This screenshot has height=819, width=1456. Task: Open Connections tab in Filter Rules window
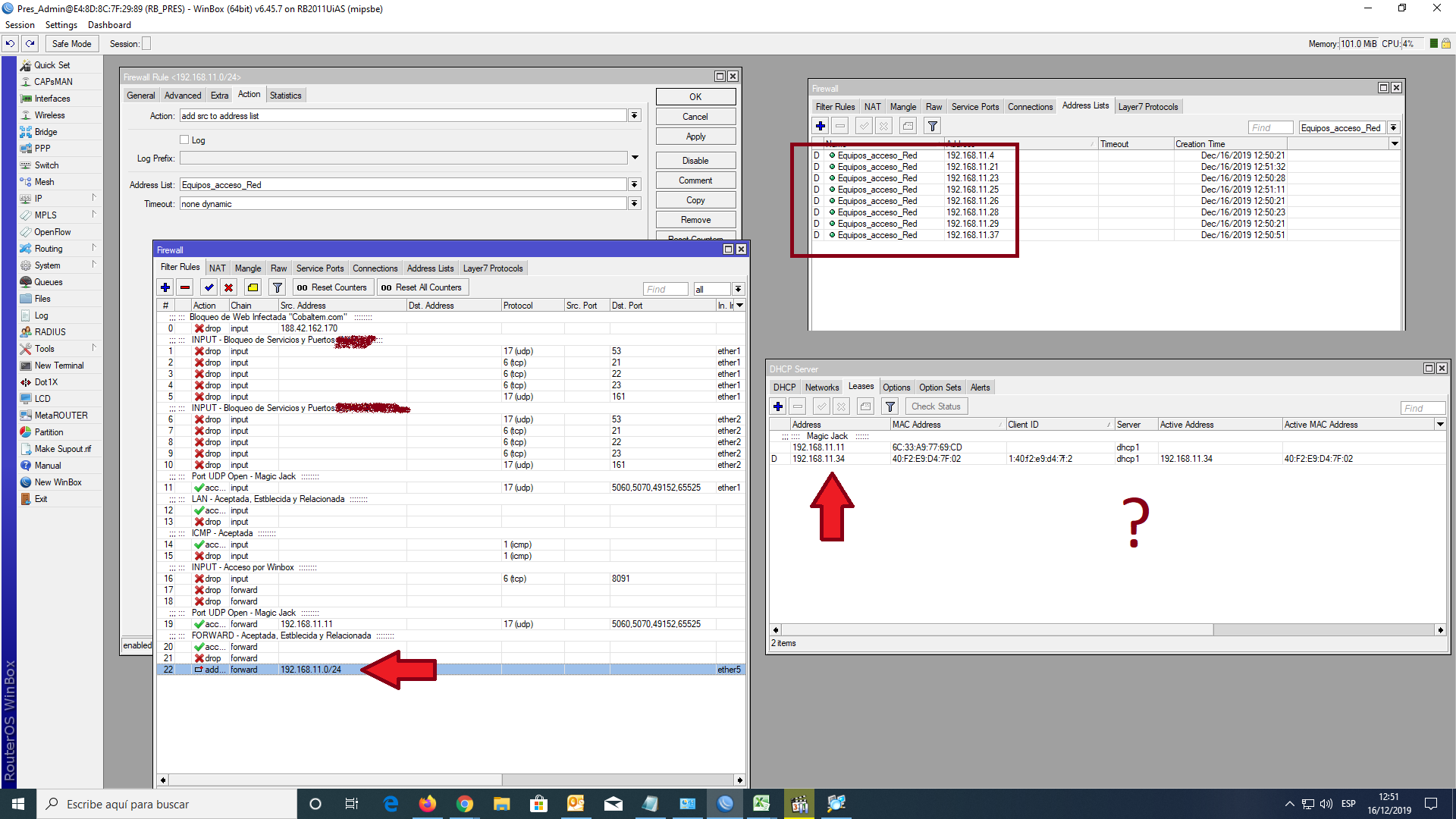tap(375, 268)
